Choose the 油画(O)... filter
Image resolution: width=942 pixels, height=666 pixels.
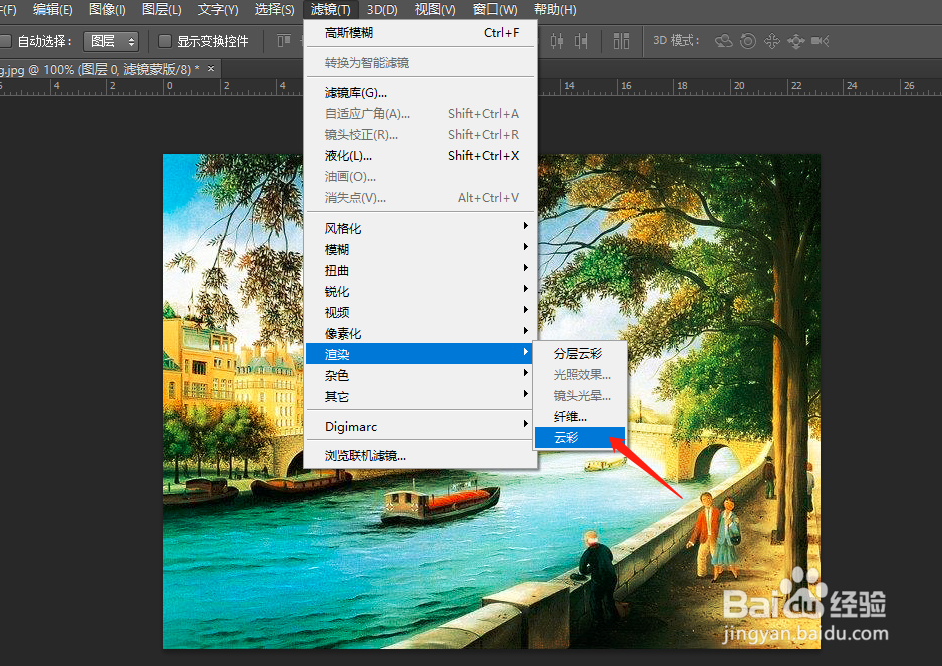pyautogui.click(x=420, y=177)
